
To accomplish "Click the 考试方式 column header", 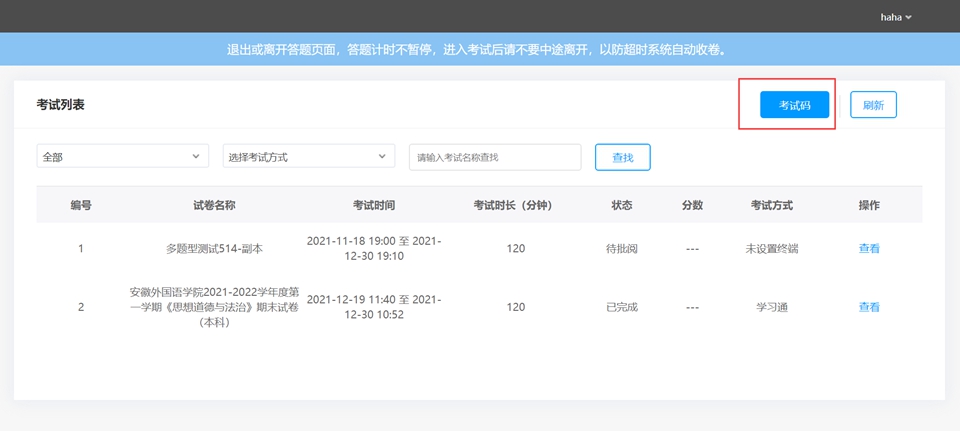I will (x=772, y=205).
